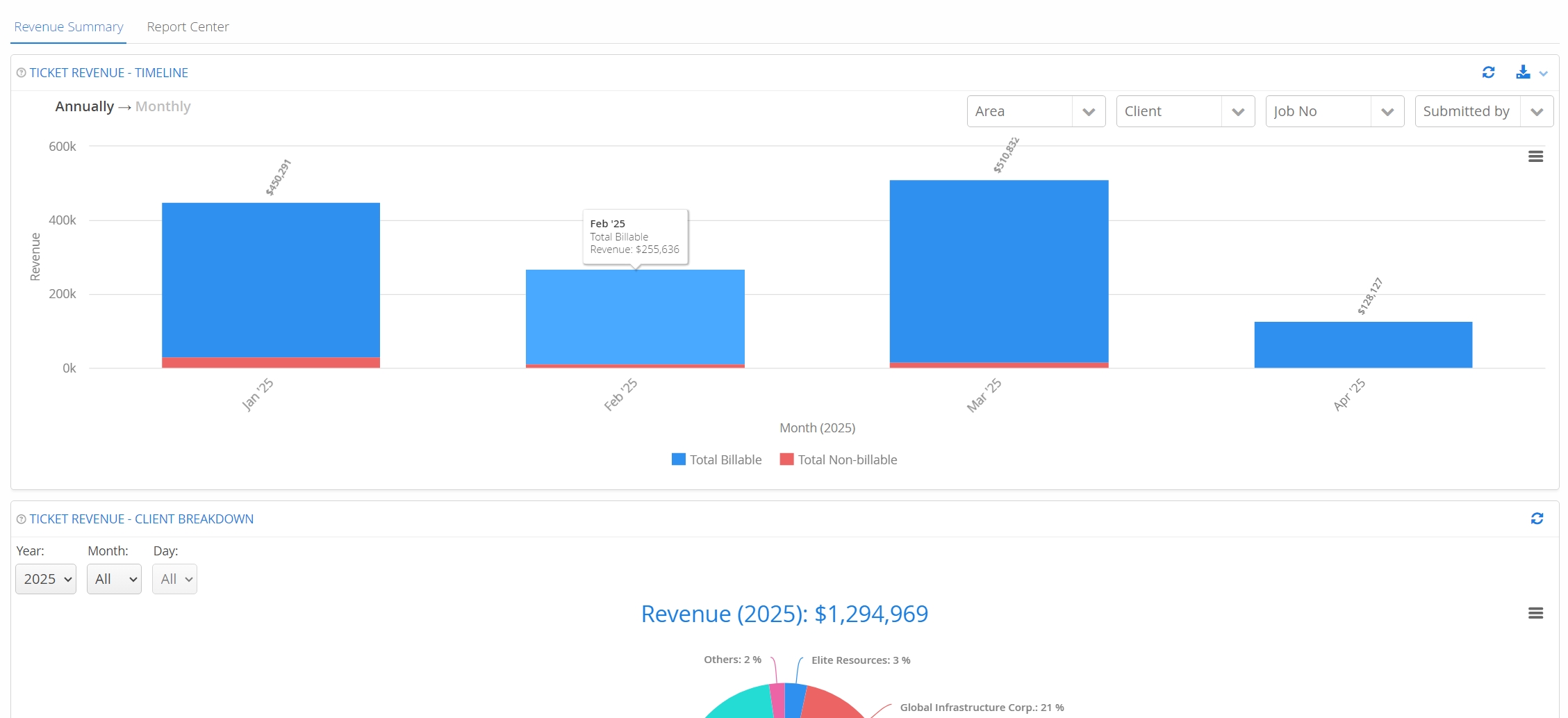
Task: Refresh the Ticket Revenue Timeline chart
Action: 1488,72
